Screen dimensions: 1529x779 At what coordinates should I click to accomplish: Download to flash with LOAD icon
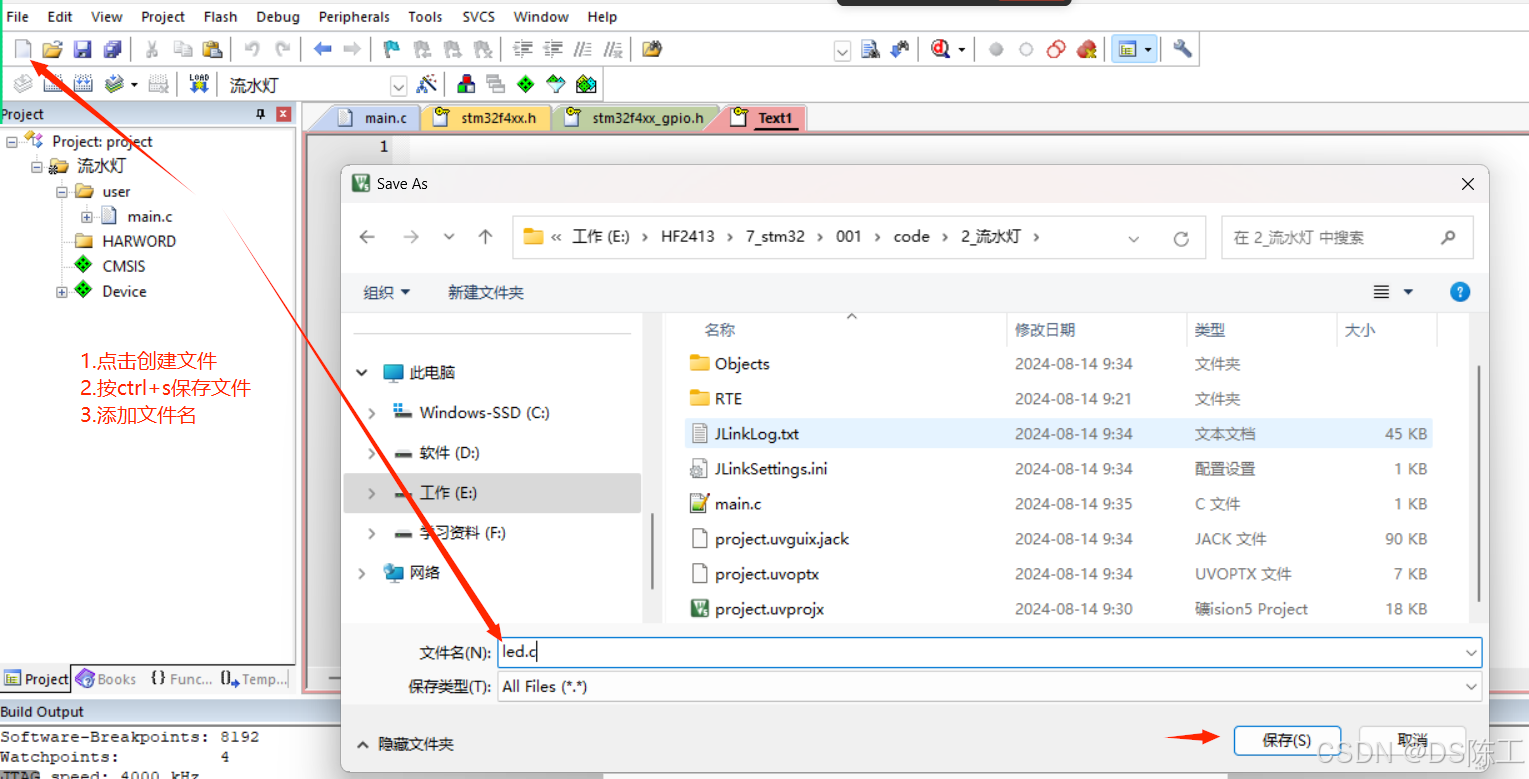click(198, 84)
